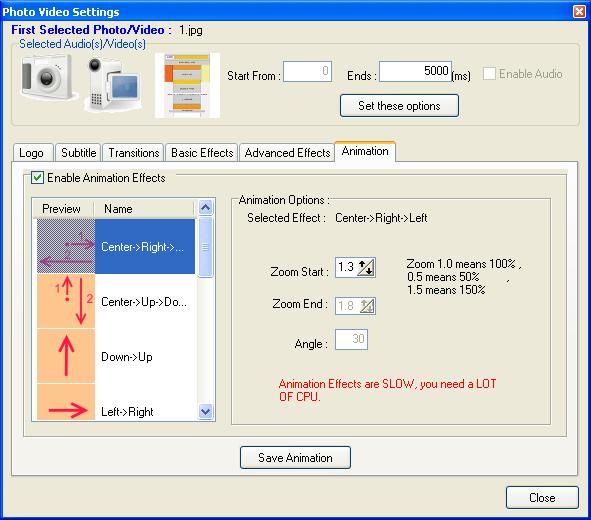Select the 1.jpg preview thumbnail

tap(187, 85)
